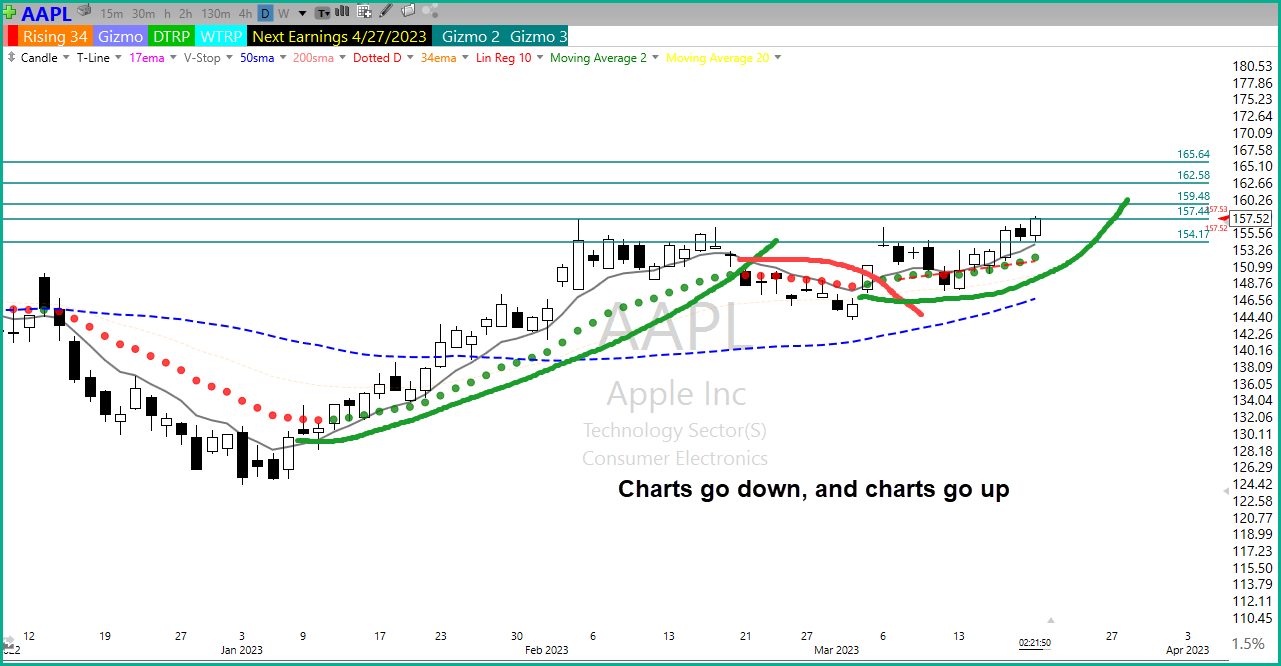Click the AAPL ticker symbol title
This screenshot has width=1281, height=666.
46,13
